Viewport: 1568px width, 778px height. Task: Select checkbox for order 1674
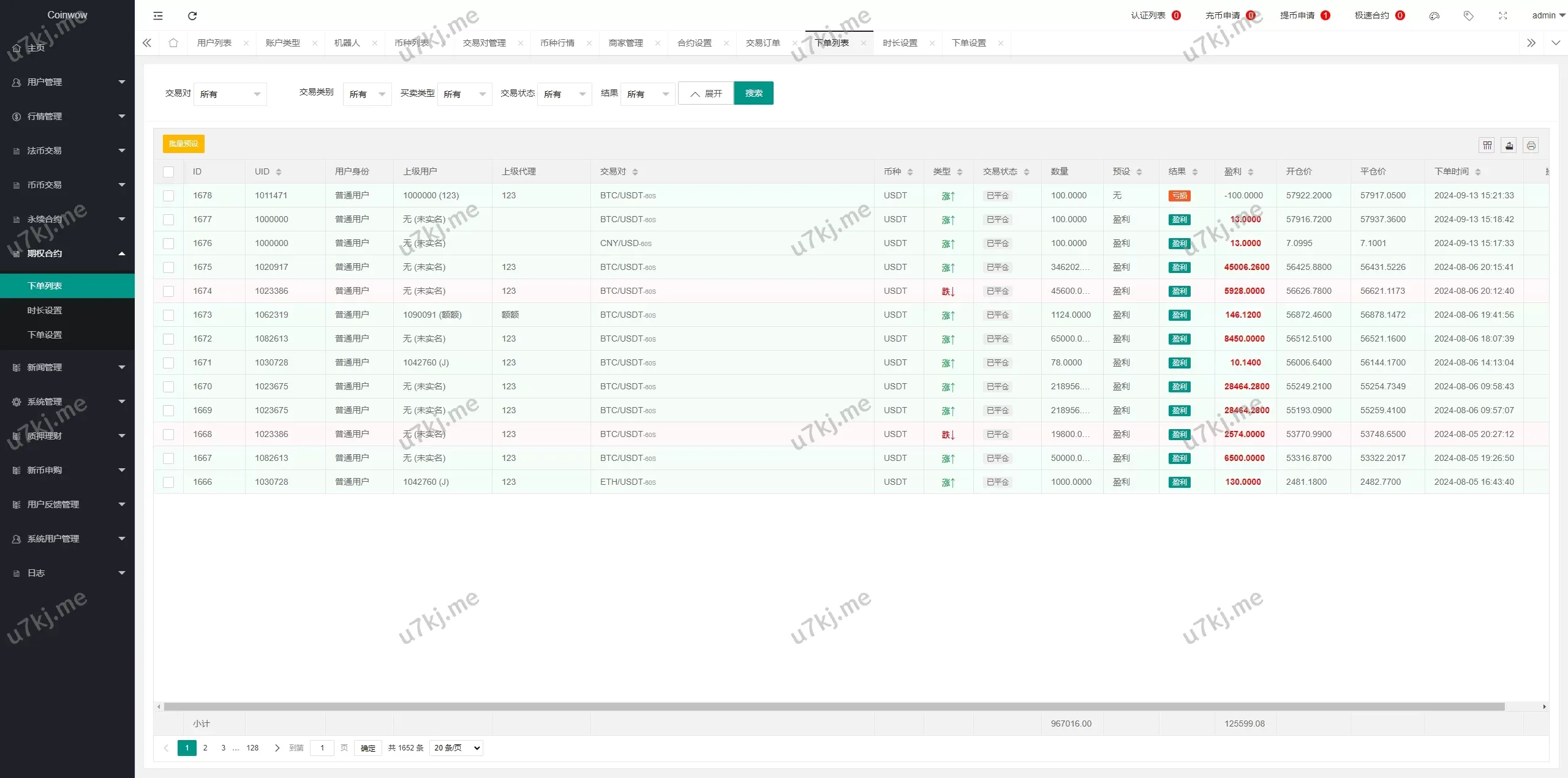tap(168, 291)
